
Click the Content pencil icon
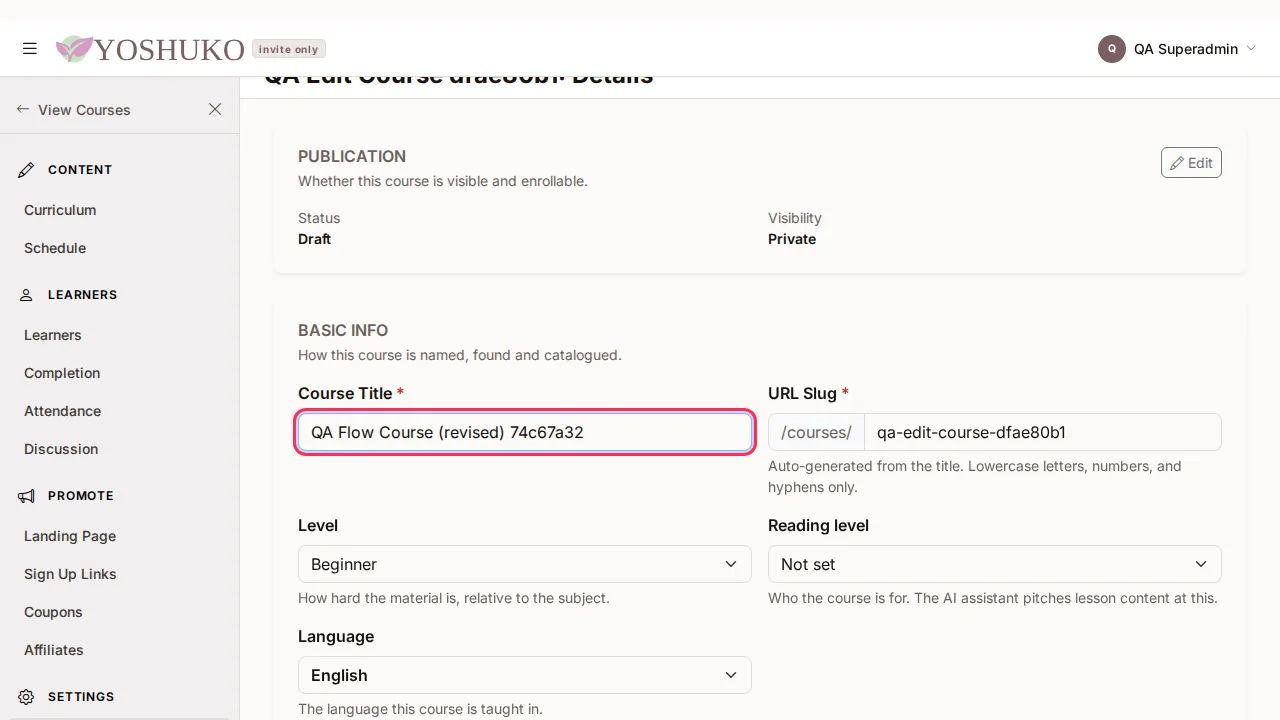tap(26, 170)
